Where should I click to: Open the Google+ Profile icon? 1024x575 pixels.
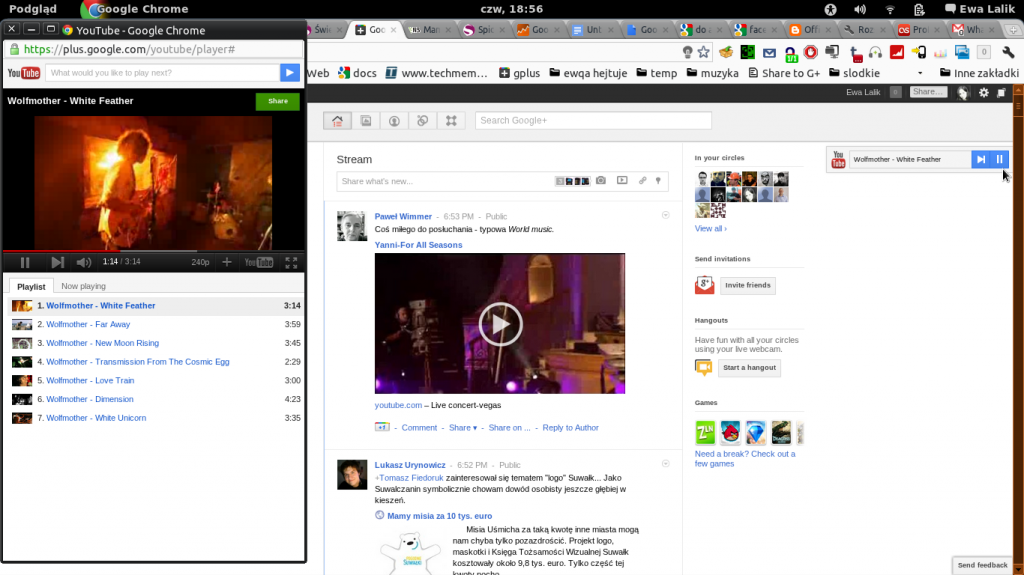coord(394,120)
